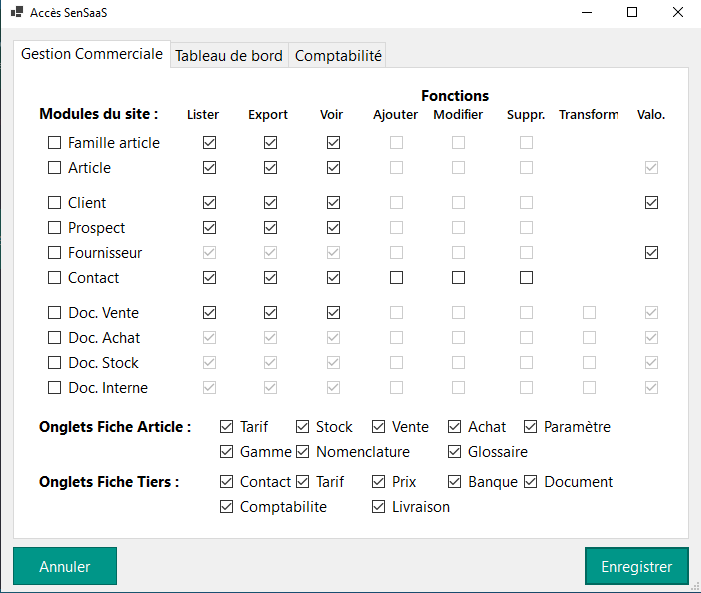Enable Ajouter for the Contact row
Screen dimensions: 701x593
pyautogui.click(x=396, y=278)
